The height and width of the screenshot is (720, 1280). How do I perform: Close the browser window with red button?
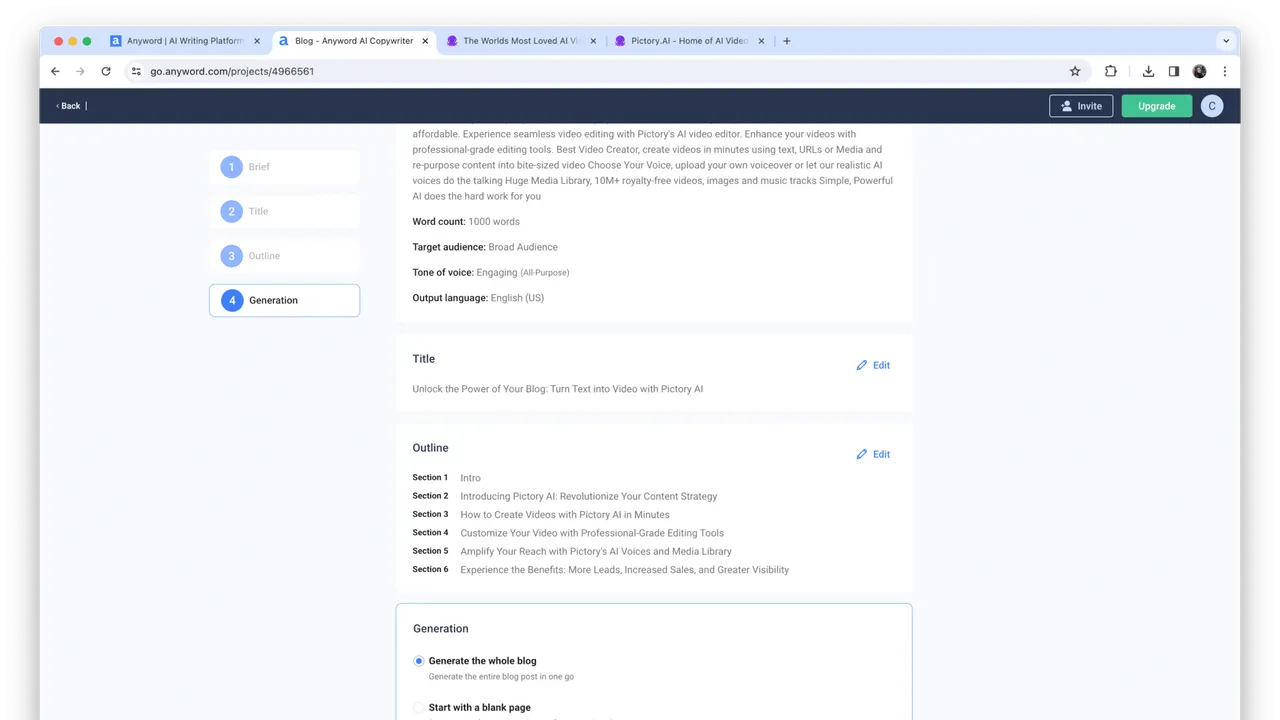pos(59,41)
